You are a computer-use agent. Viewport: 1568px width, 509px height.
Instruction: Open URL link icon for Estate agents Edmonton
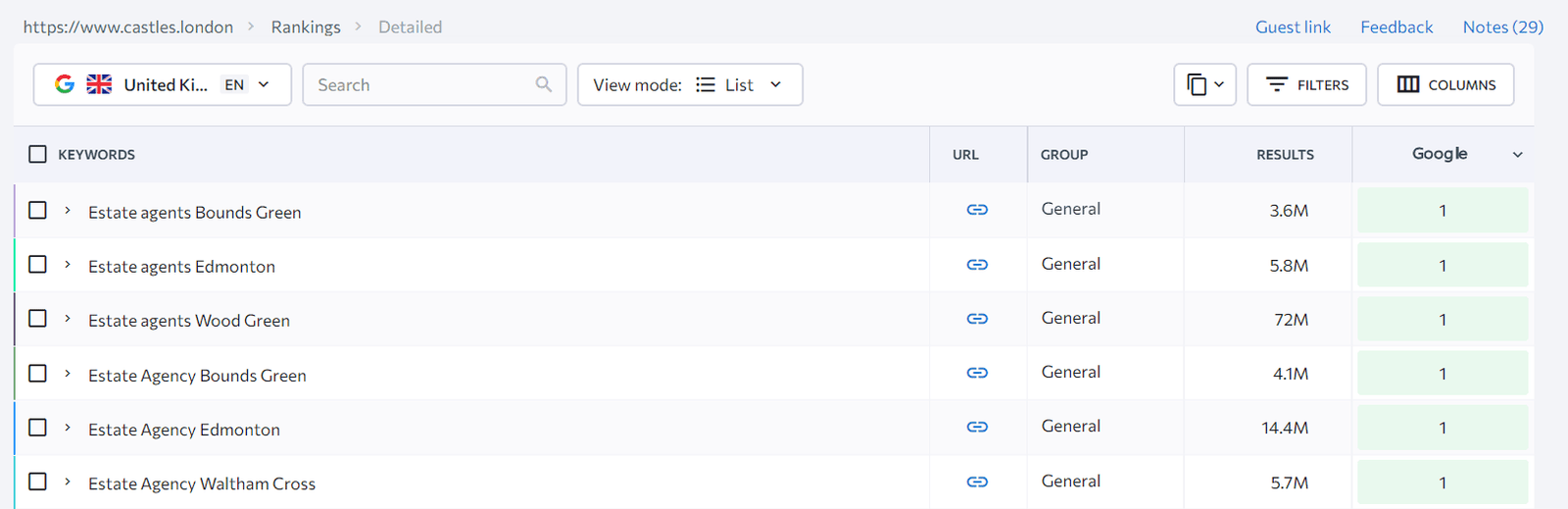[x=977, y=265]
